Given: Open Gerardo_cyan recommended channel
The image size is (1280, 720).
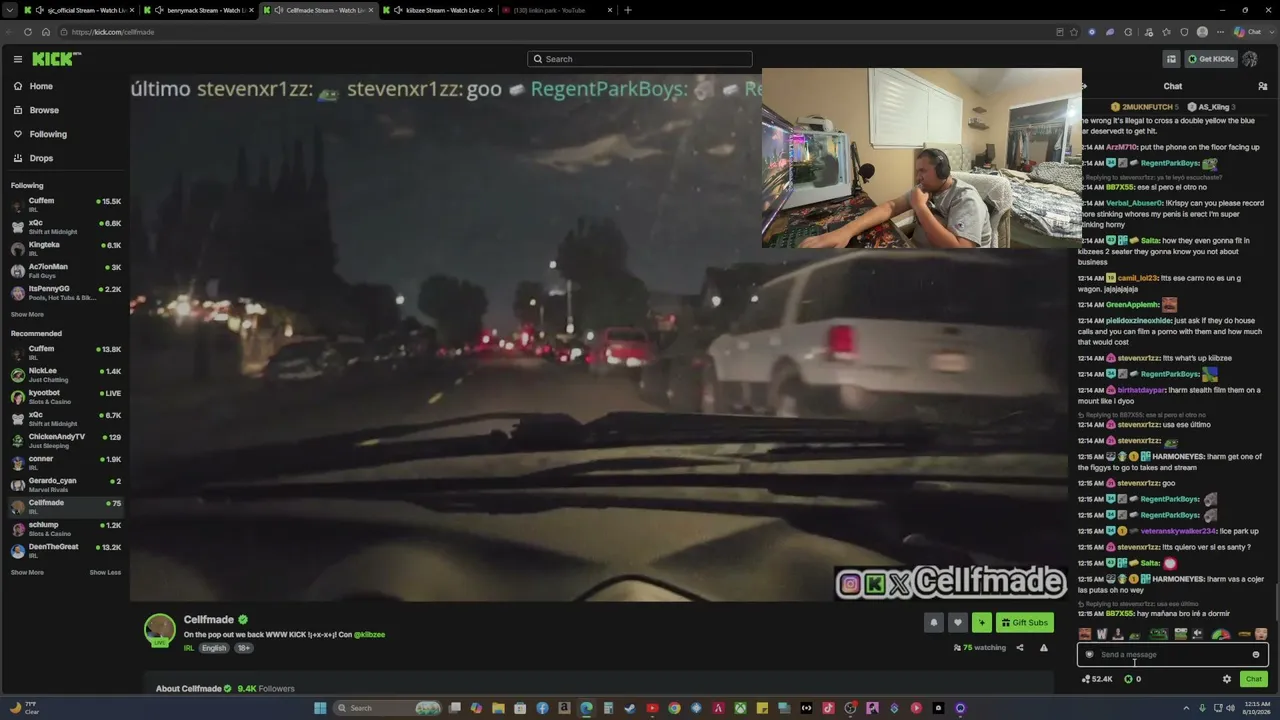Looking at the screenshot, I should (x=65, y=485).
